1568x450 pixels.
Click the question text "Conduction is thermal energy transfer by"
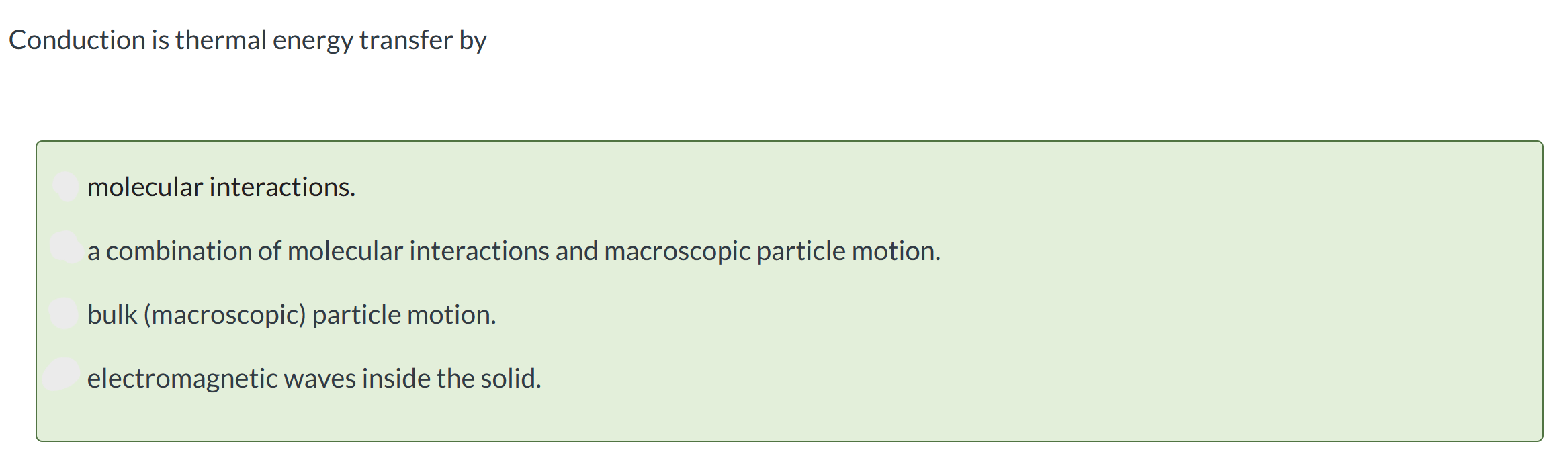tap(247, 40)
